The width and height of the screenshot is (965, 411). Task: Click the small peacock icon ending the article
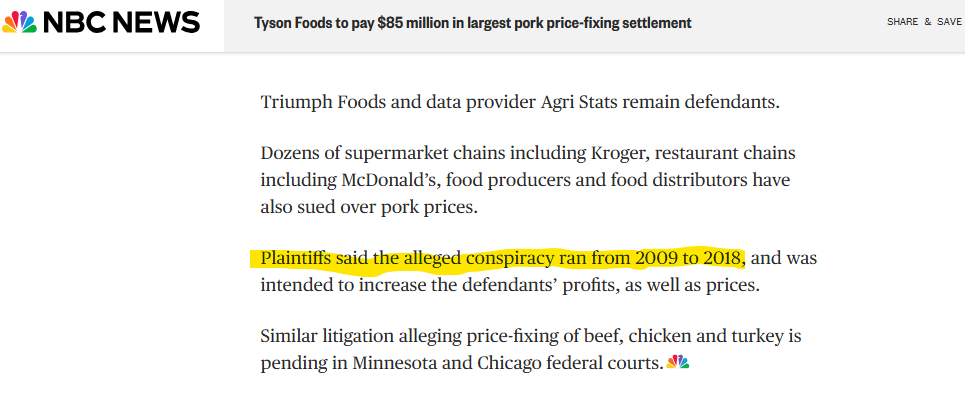coord(678,363)
